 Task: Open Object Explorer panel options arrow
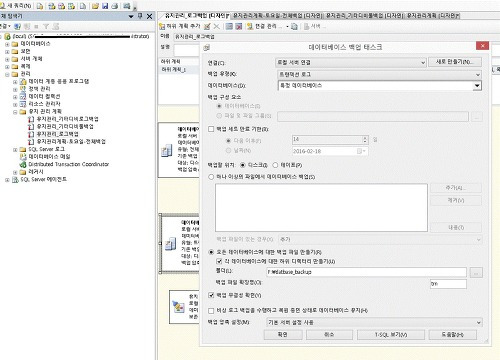pyautogui.click(x=131, y=16)
